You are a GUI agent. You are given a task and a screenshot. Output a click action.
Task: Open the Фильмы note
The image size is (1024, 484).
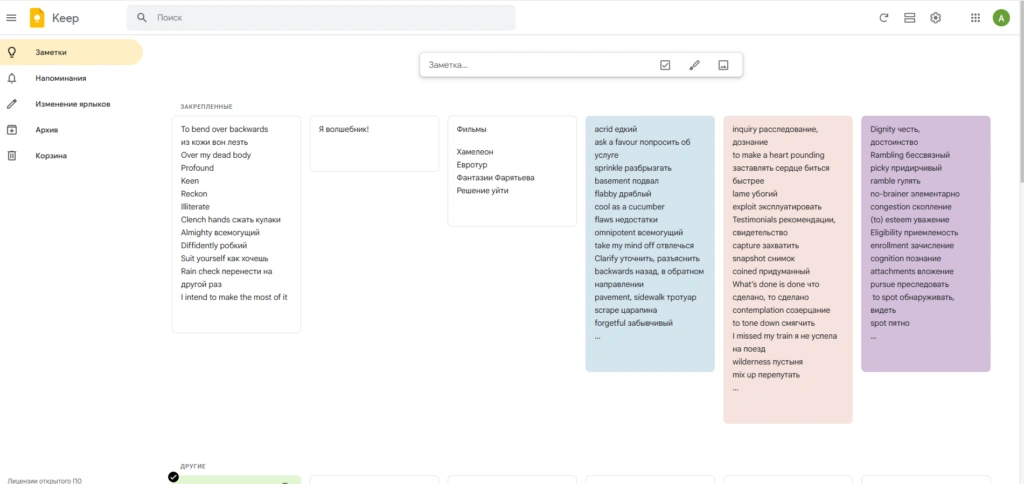pyautogui.click(x=512, y=171)
